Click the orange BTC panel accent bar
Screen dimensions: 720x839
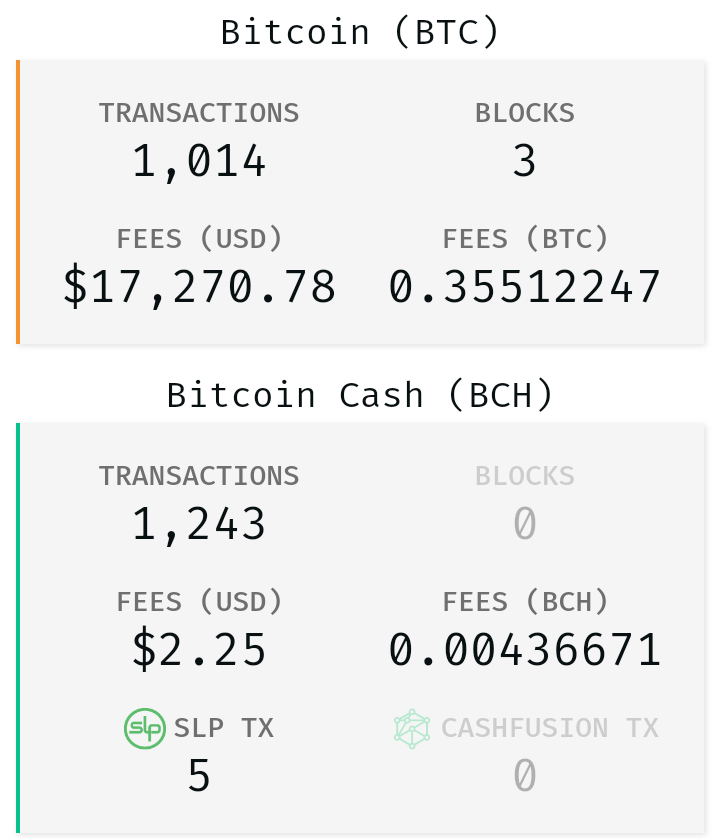pos(18,202)
